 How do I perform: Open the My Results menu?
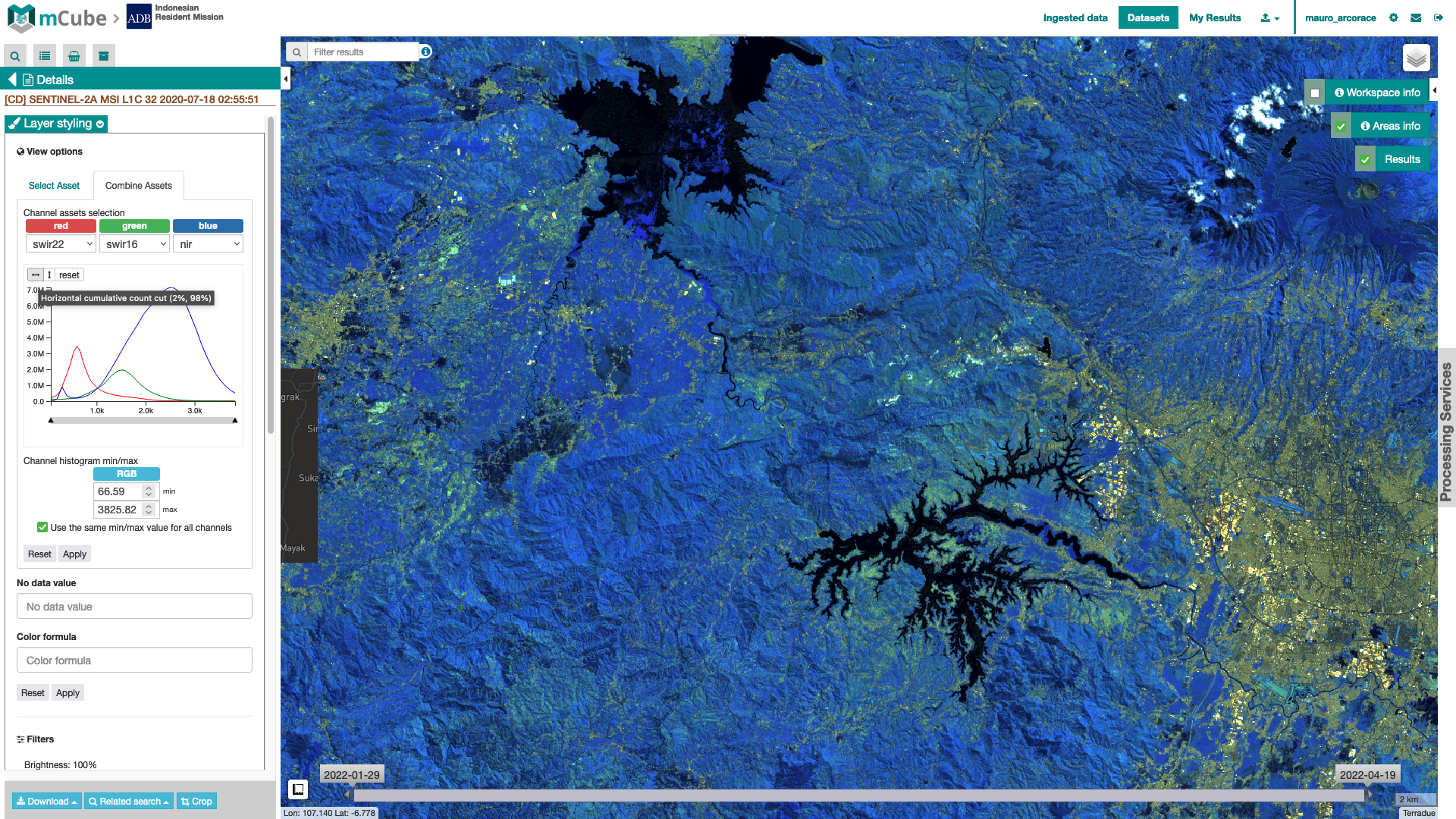coord(1214,17)
